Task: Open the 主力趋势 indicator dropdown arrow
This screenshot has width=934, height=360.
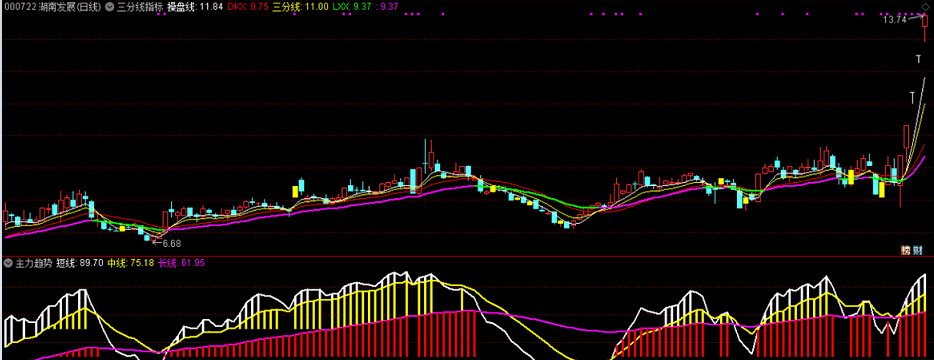Action: click(x=8, y=262)
